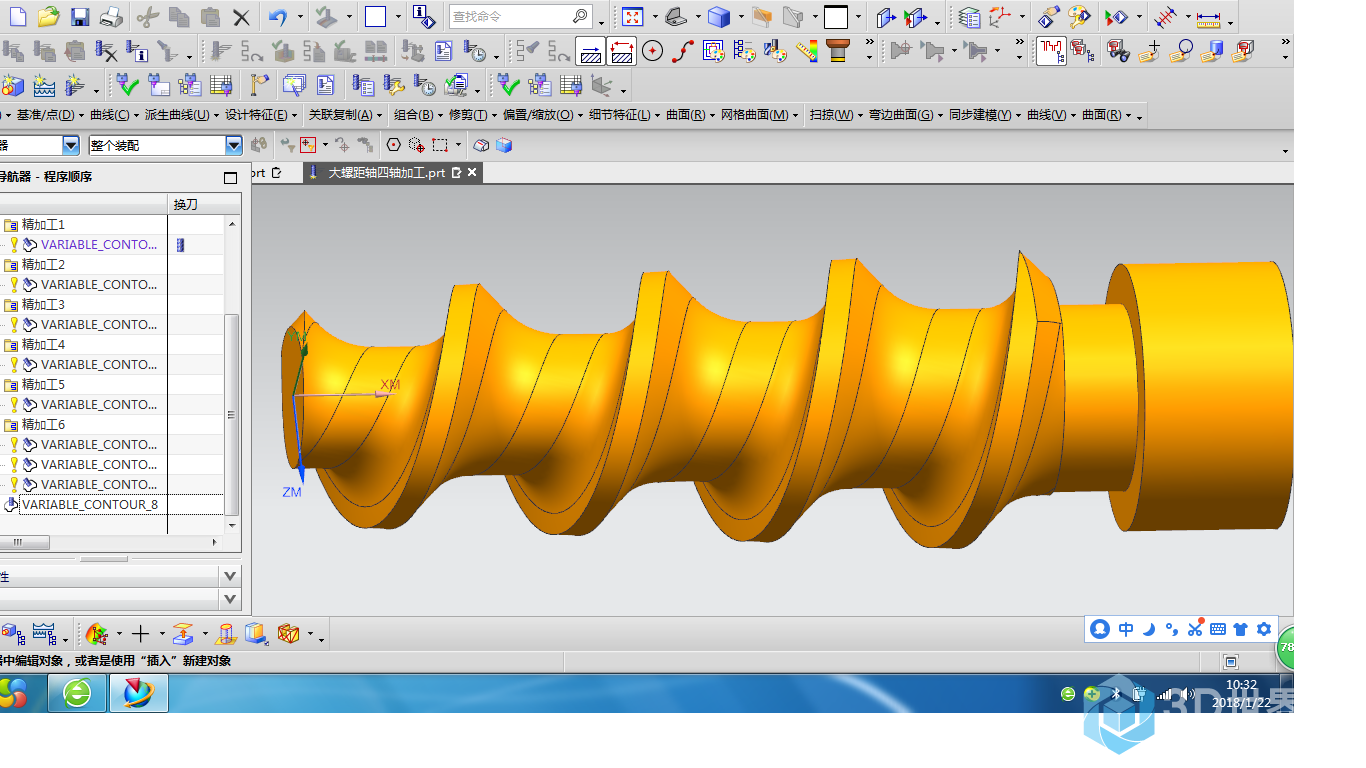Click the hexagon selection filter icon
The width and height of the screenshot is (1366, 768).
[x=393, y=145]
